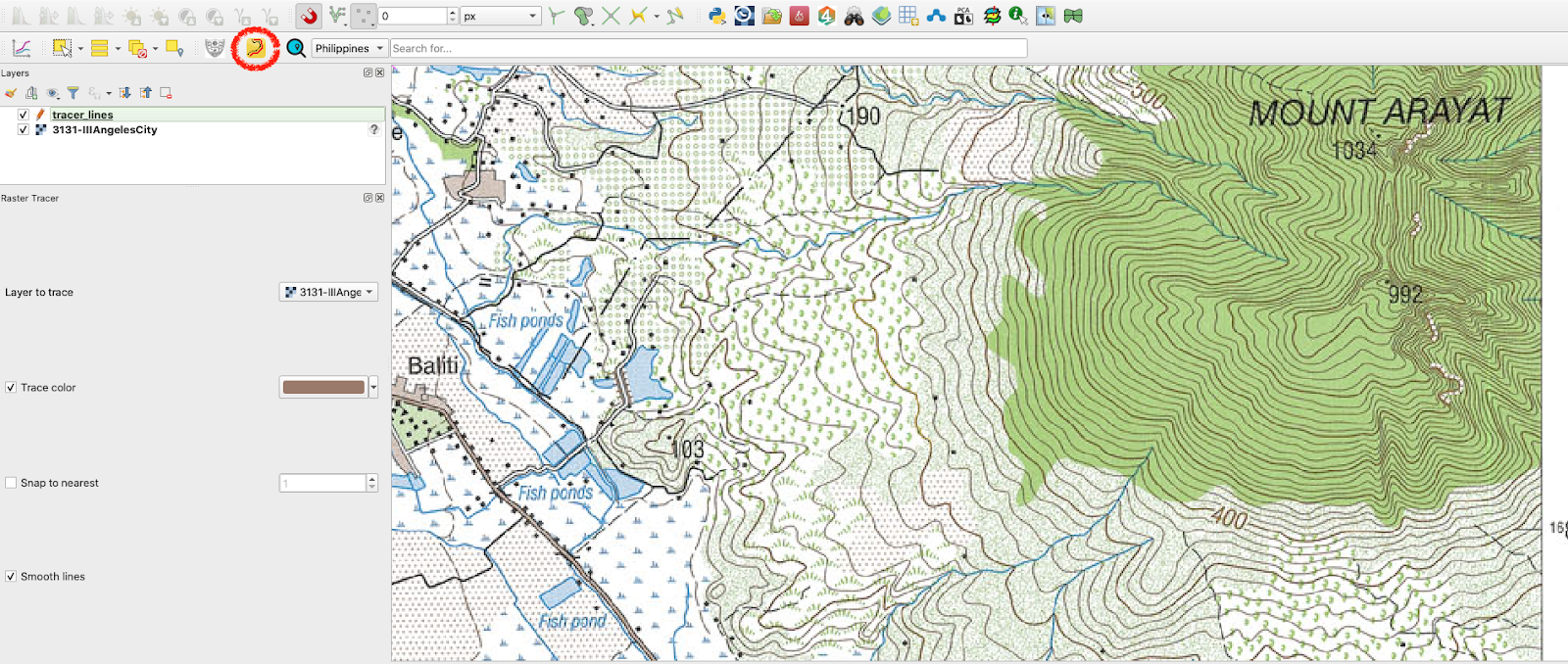Click the filter legend funnel icon
The height and width of the screenshot is (664, 1568).
click(73, 93)
